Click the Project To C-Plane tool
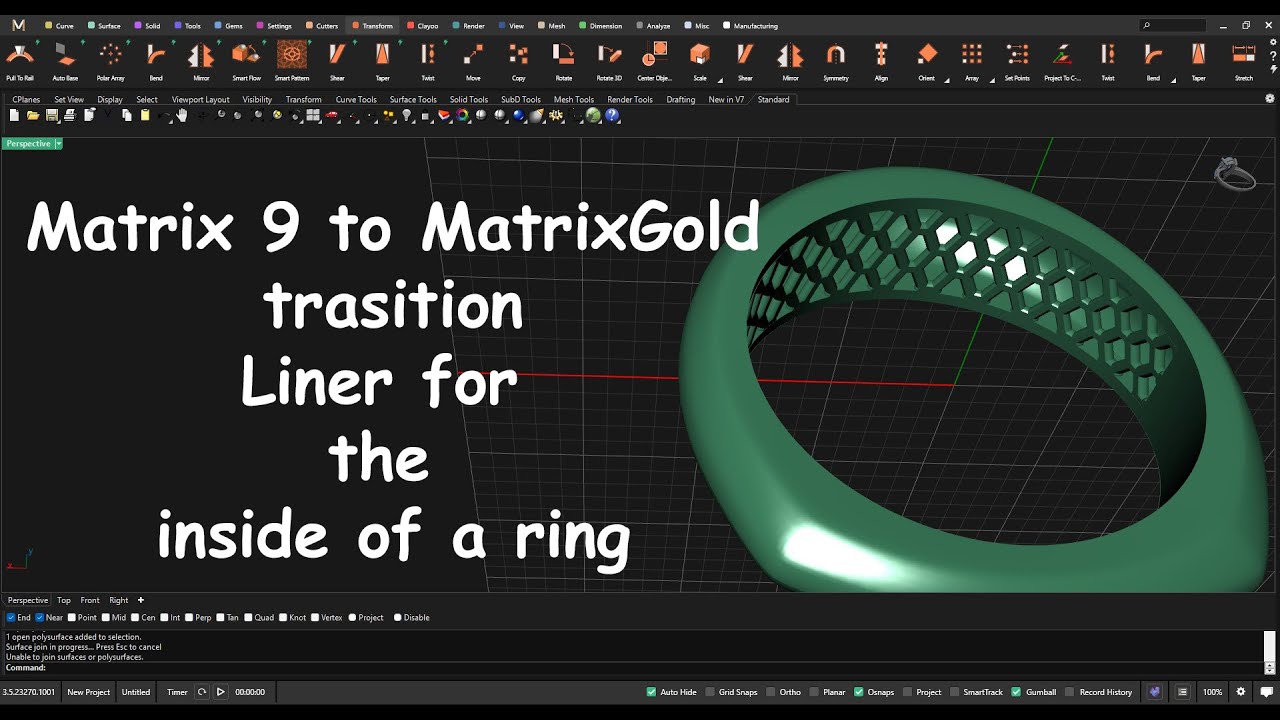Viewport: 1280px width, 720px height. pyautogui.click(x=1062, y=62)
